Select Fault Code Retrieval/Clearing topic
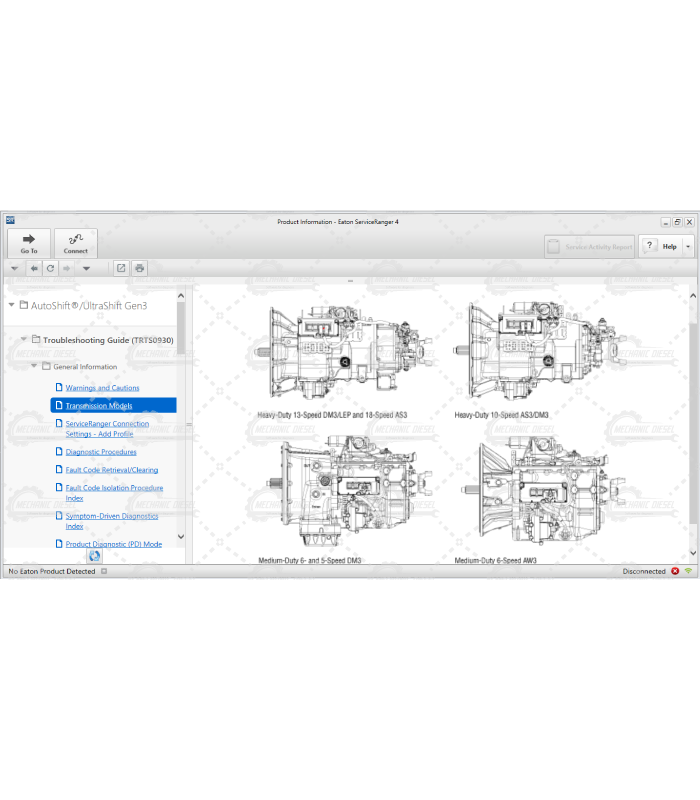700x800 pixels. tap(111, 470)
